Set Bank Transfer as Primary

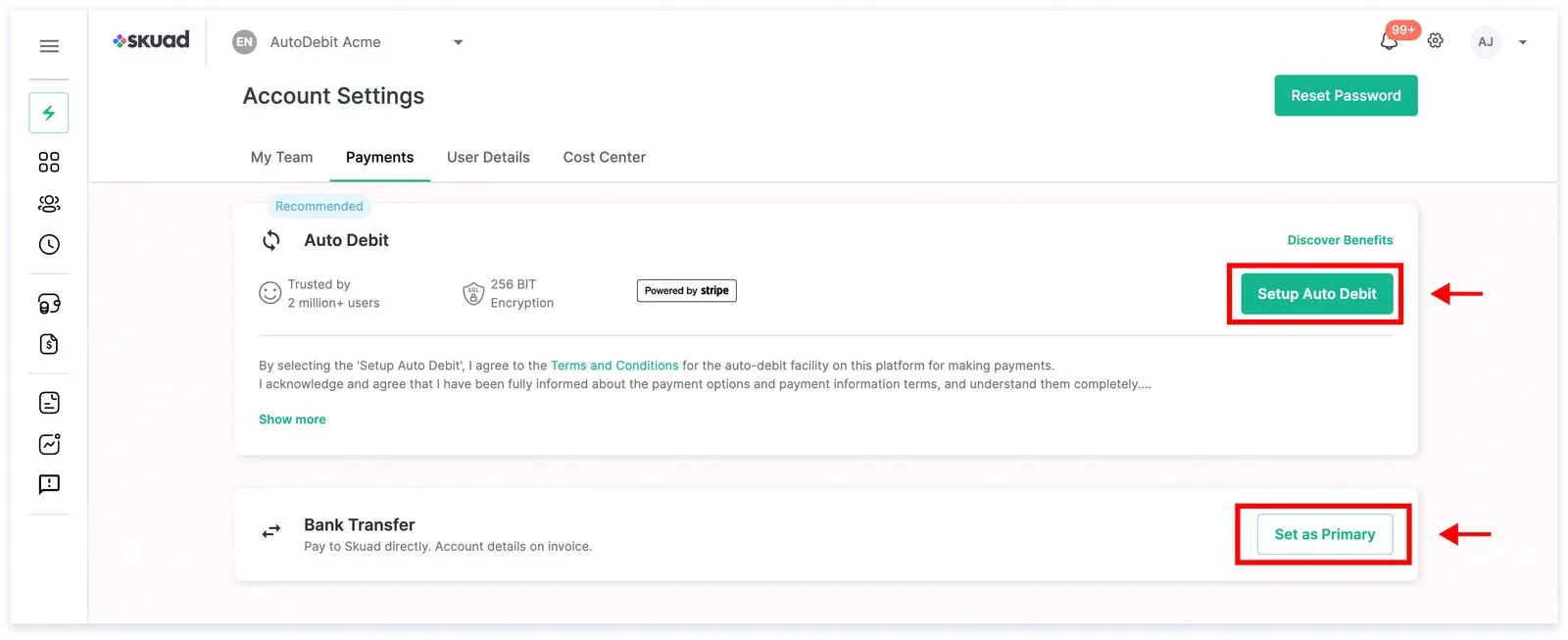pos(1325,534)
